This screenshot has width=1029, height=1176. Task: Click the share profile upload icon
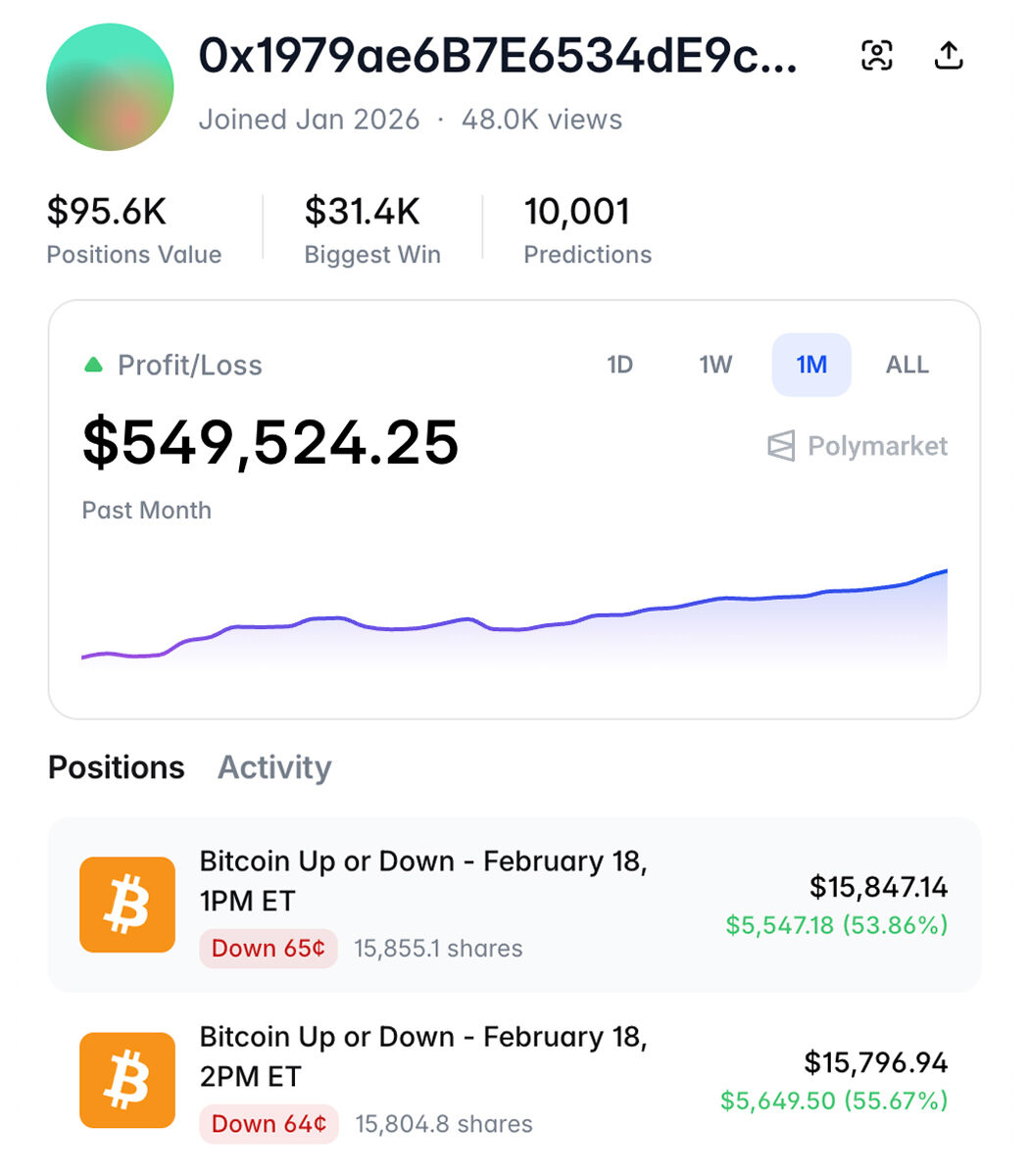[948, 56]
